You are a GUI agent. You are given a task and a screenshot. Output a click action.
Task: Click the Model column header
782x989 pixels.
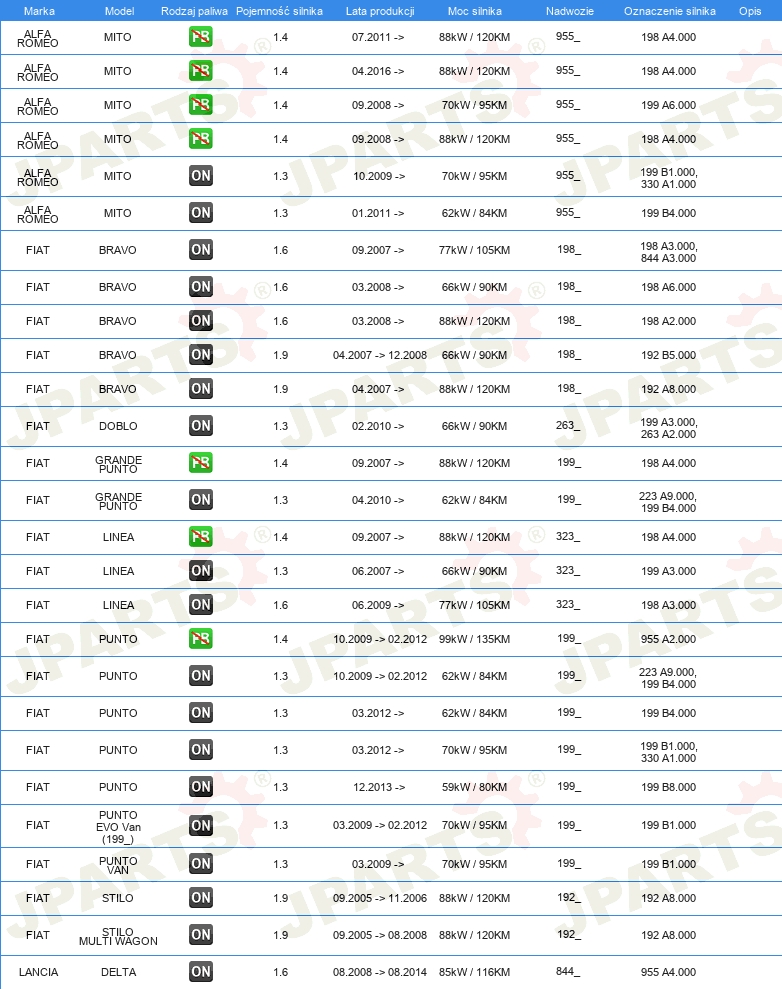(119, 11)
